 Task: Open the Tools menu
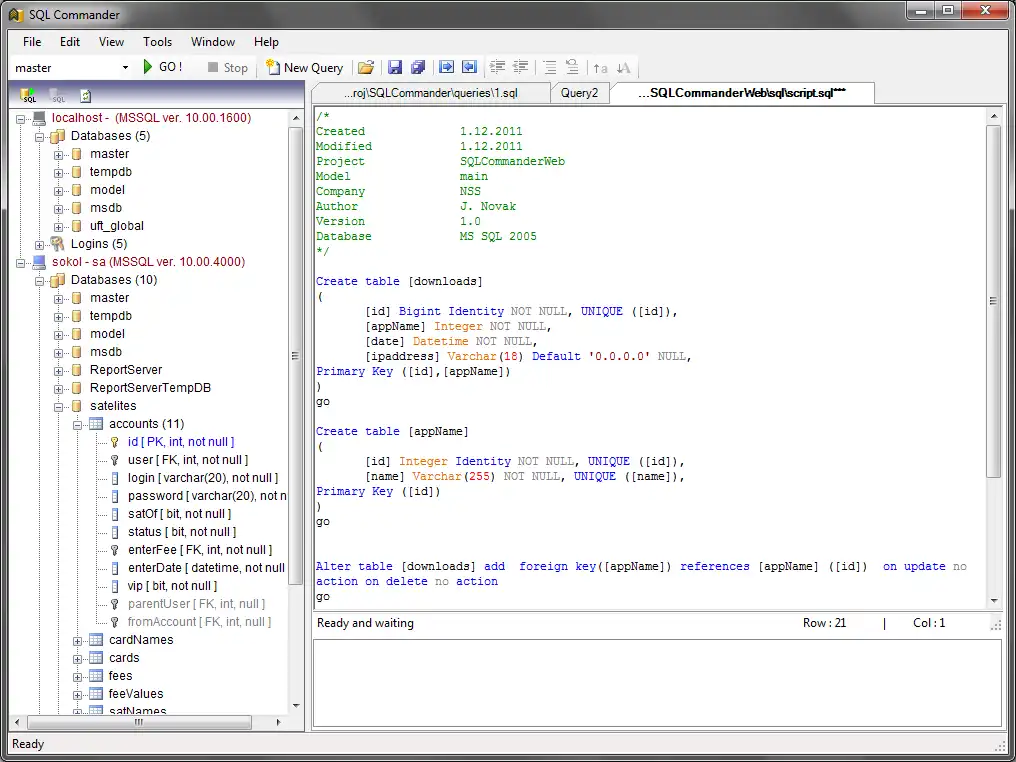[x=157, y=42]
